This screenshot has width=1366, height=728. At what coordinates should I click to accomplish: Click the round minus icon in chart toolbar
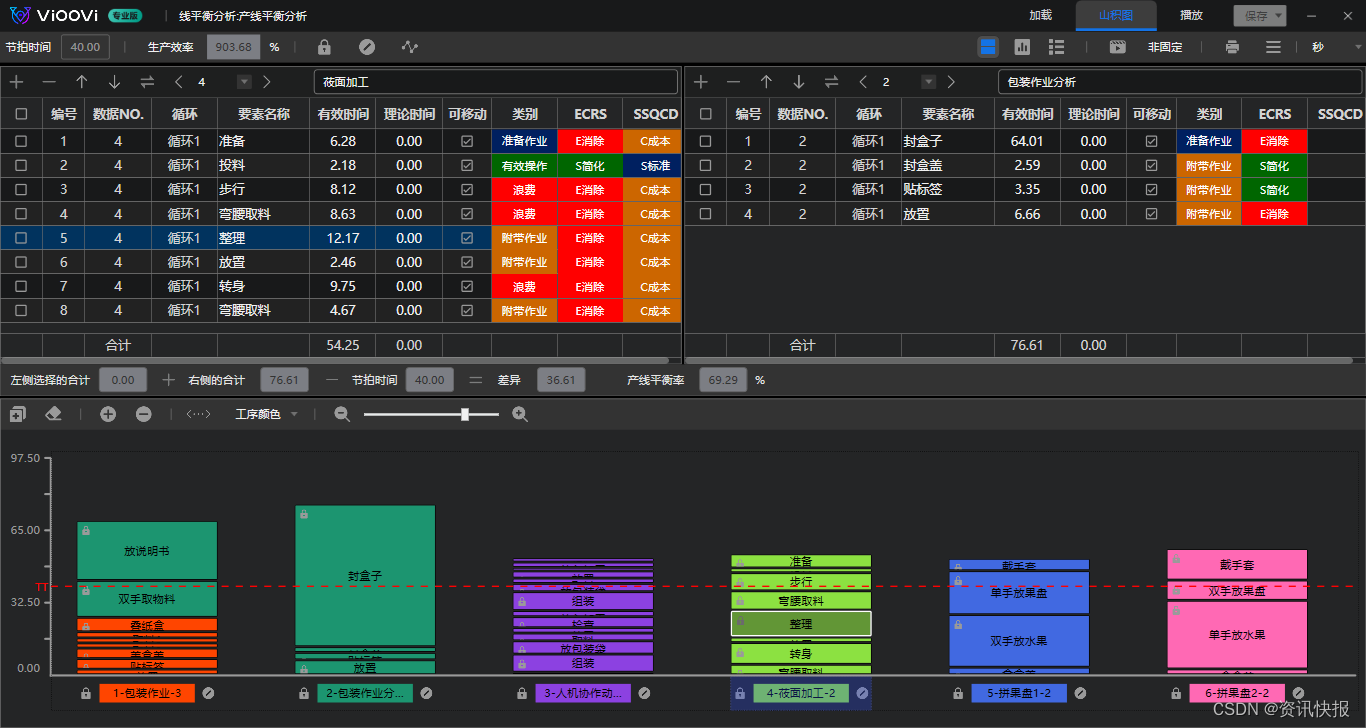point(144,414)
